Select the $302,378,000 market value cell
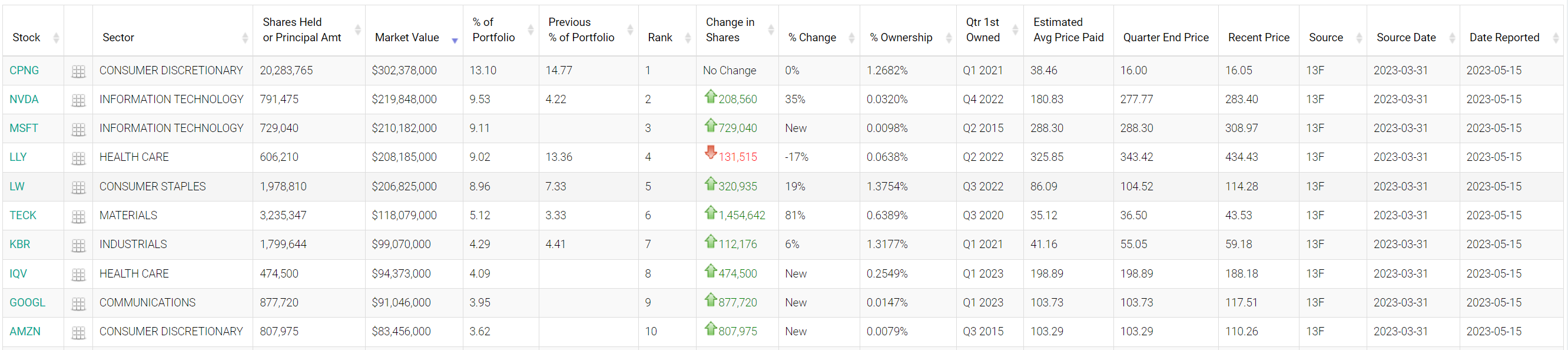This screenshot has height=350, width=1568. pyautogui.click(x=404, y=71)
